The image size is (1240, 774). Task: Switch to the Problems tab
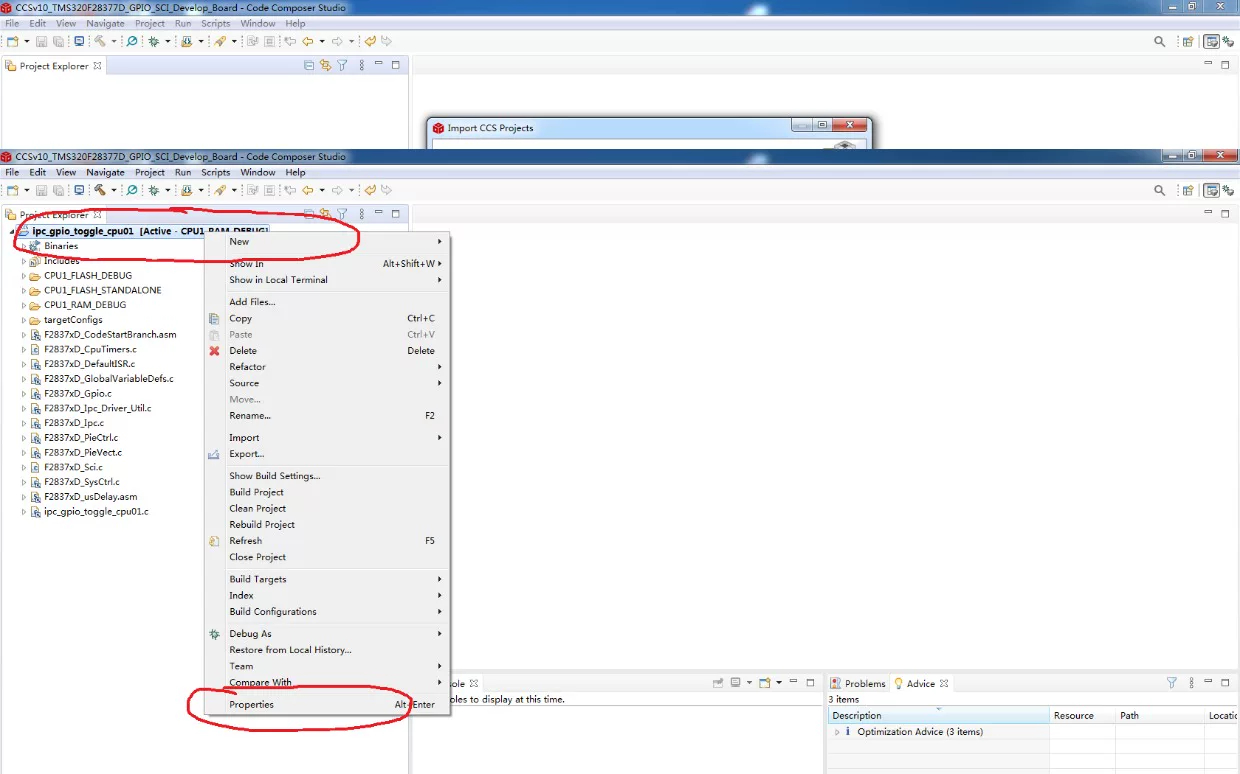point(858,684)
